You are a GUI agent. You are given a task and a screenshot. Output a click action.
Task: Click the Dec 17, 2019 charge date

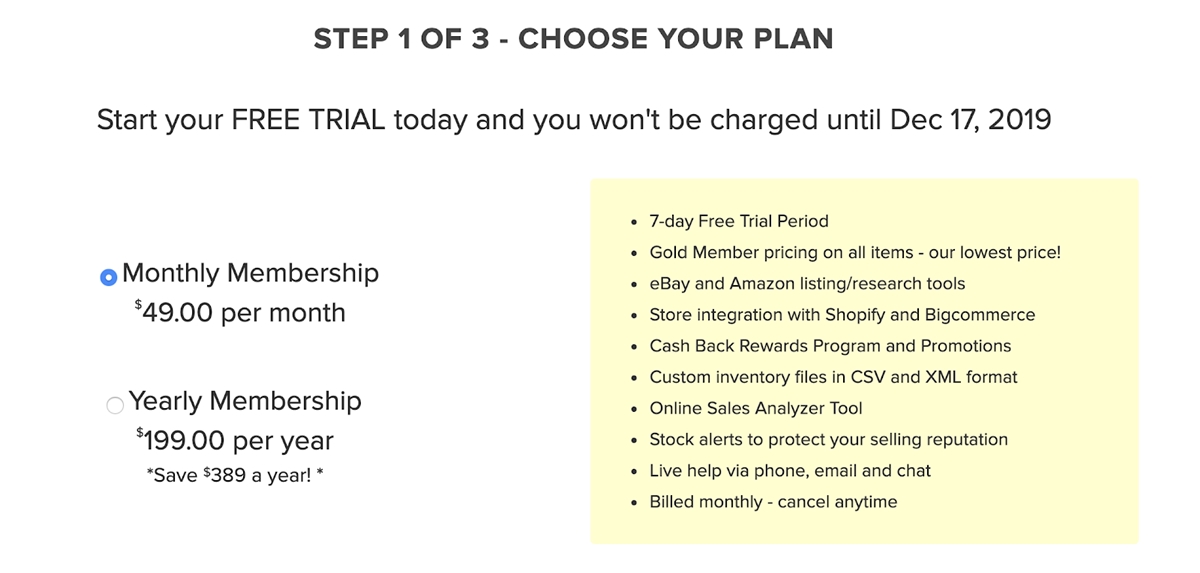coord(968,120)
